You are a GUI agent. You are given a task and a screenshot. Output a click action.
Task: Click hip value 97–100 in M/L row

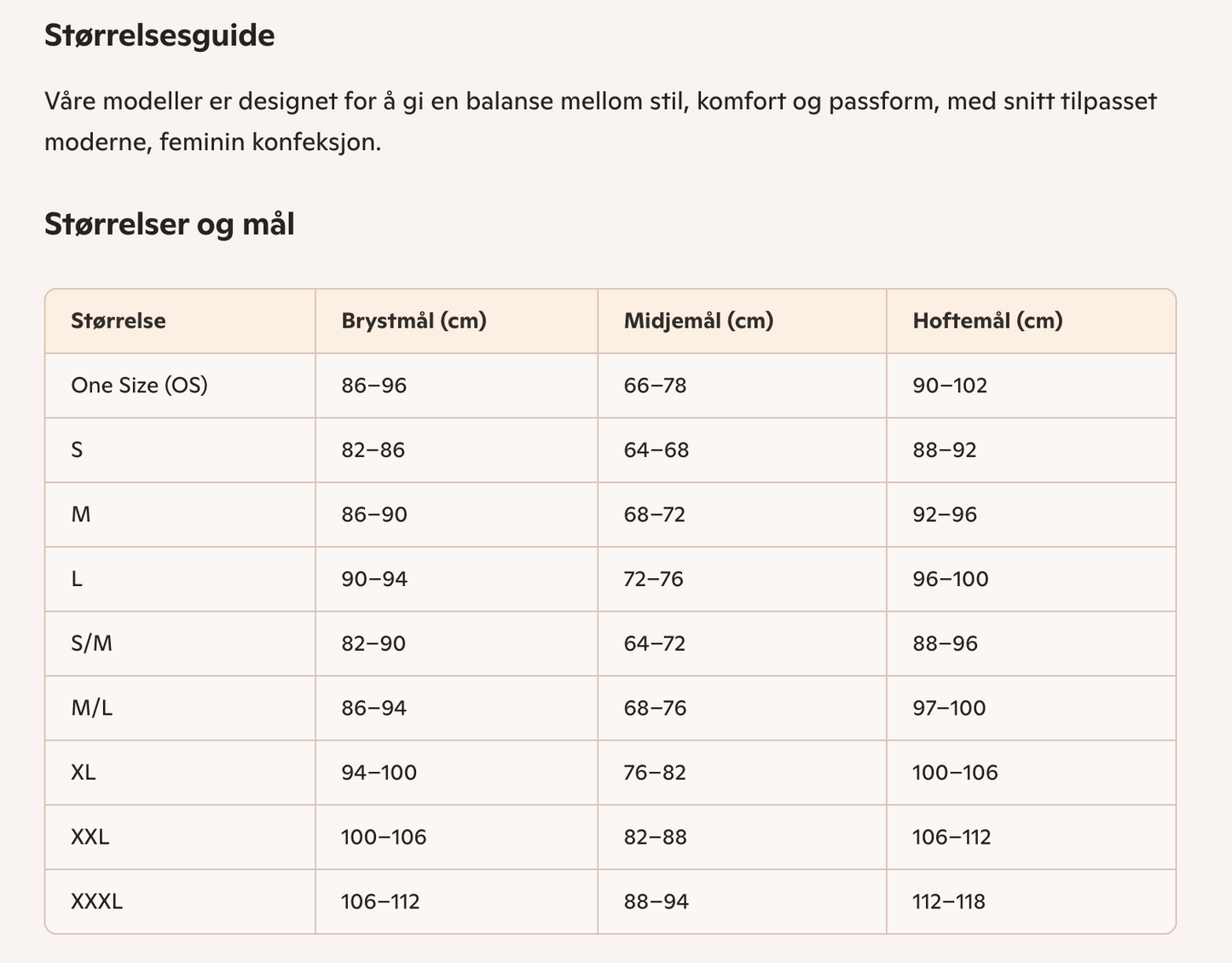[x=949, y=708]
